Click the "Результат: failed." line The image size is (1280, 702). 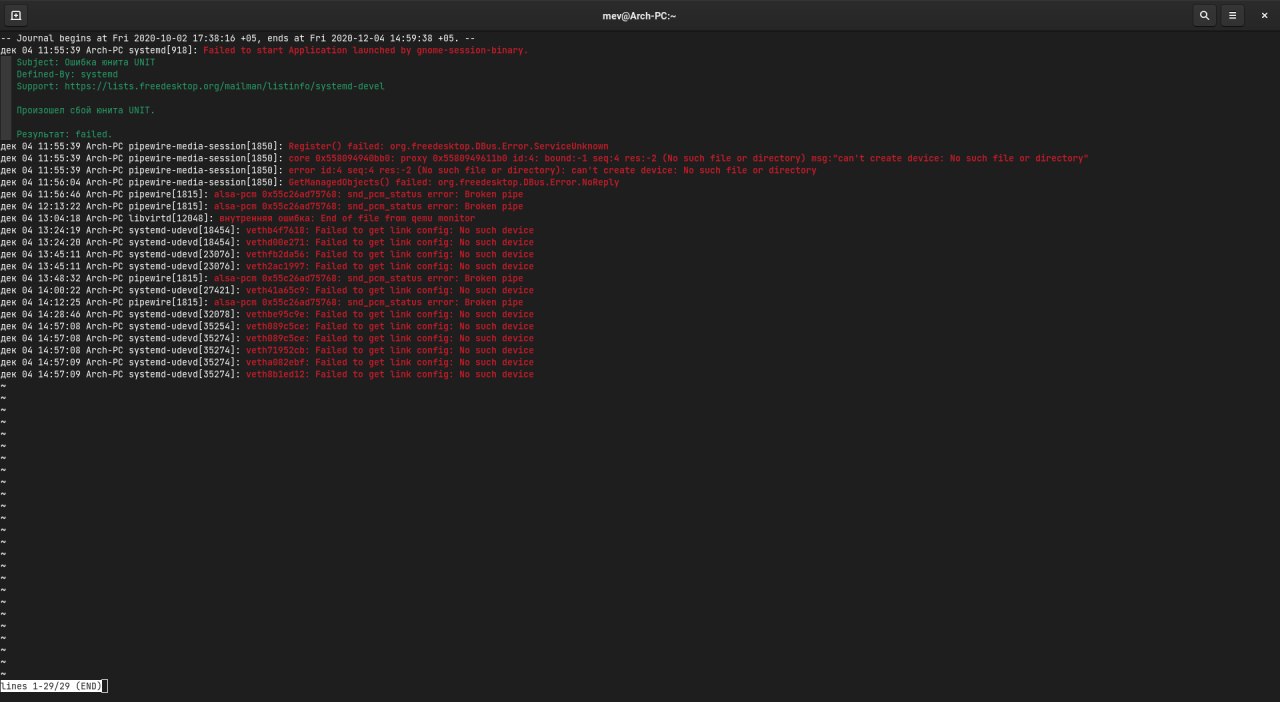64,134
